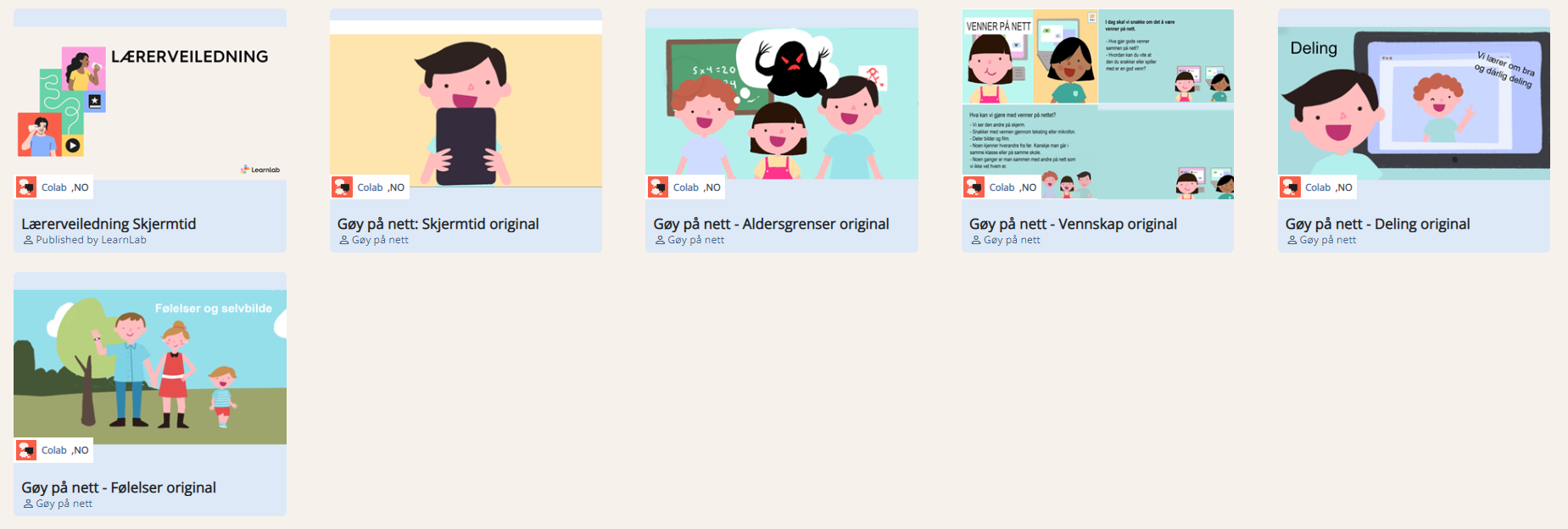Click the title Gøy på nett - Aldersgrenser original
The image size is (1568, 529).
coord(771,224)
